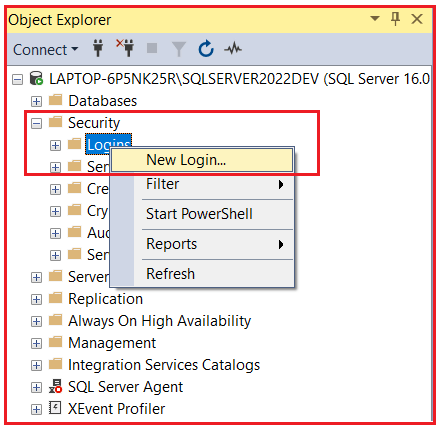
Task: Click the Server Objects folder icon
Action: point(56,276)
